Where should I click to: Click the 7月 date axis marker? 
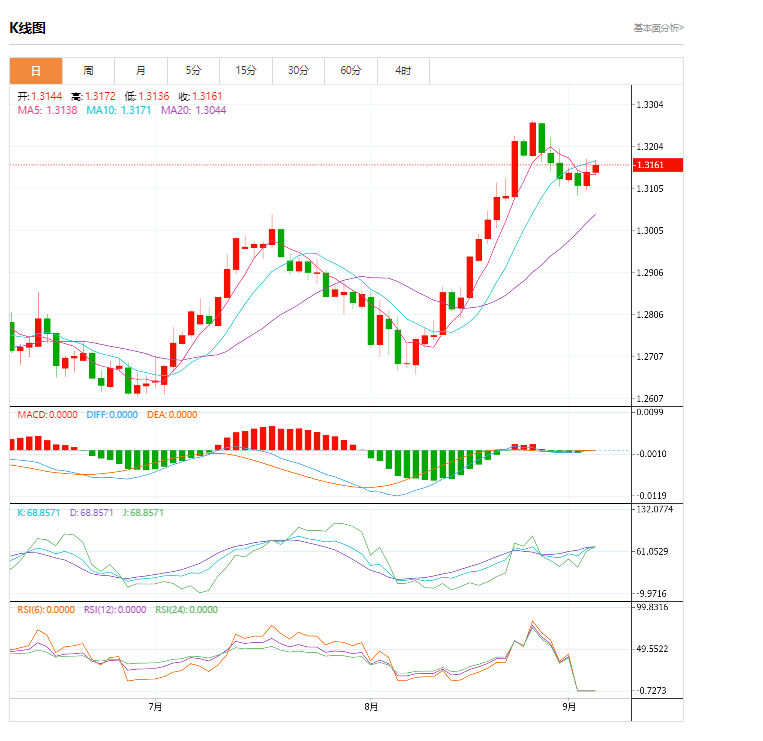(x=155, y=707)
